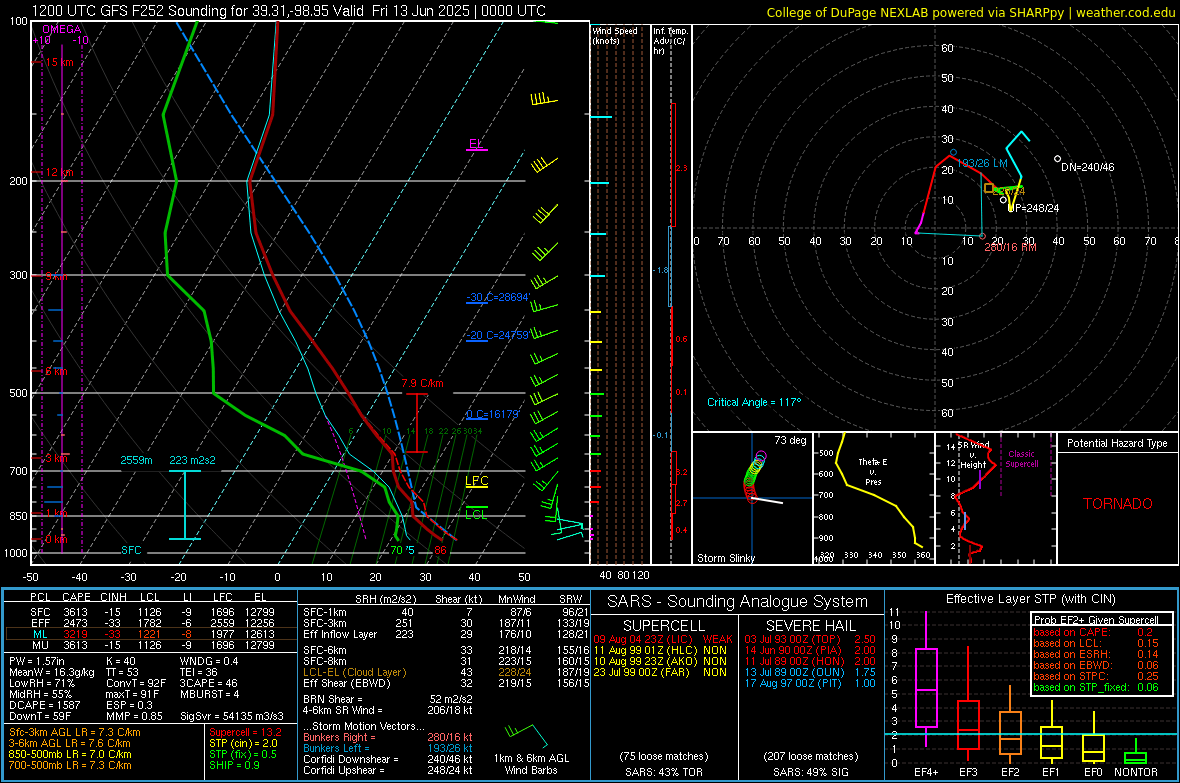Click the "(207 loose matches)" text

pyautogui.click(x=811, y=756)
